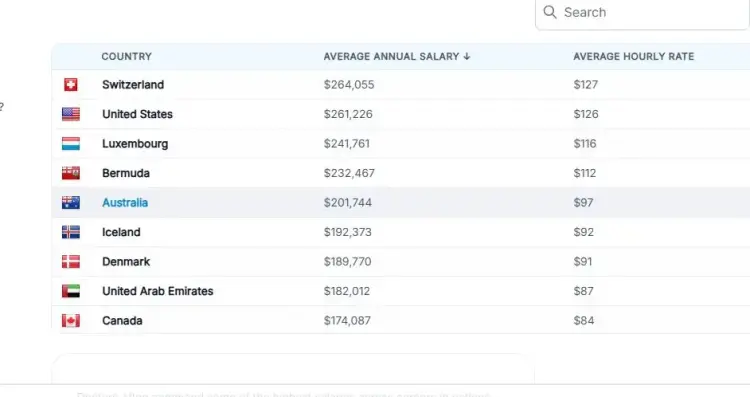
Task: Sort by Average Hourly Rate header
Action: pyautogui.click(x=633, y=56)
